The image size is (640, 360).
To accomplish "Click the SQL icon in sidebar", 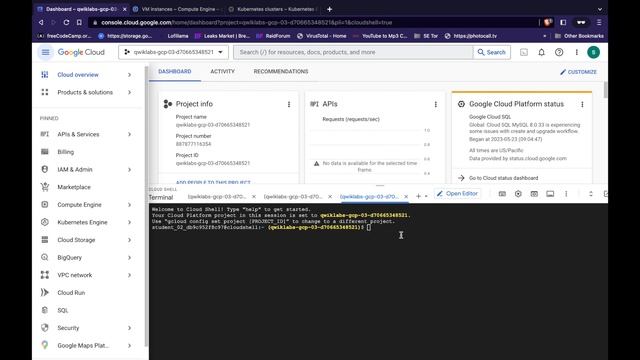I will (45, 310).
